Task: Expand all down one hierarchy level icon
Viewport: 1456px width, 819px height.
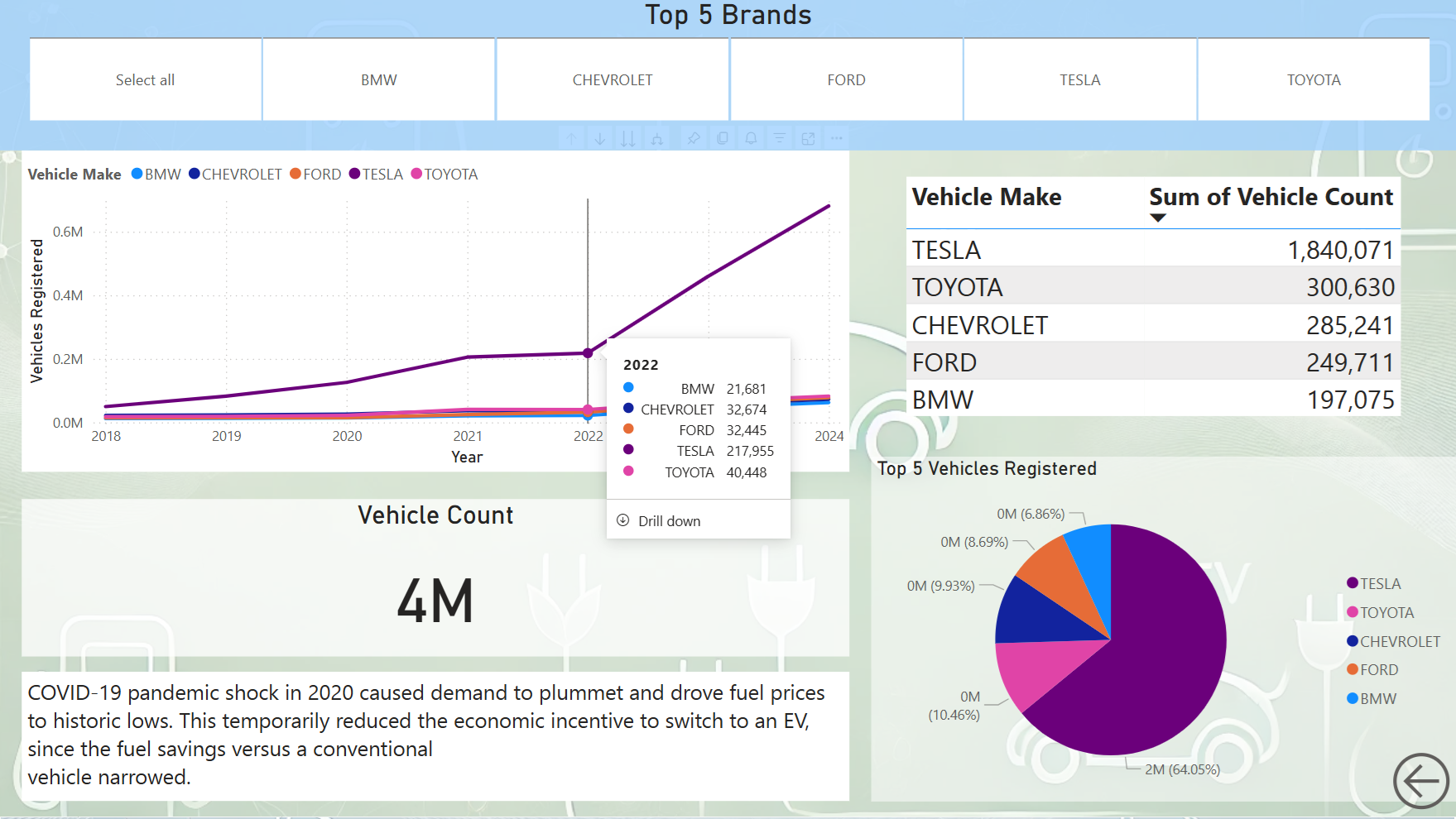Action: click(x=657, y=139)
